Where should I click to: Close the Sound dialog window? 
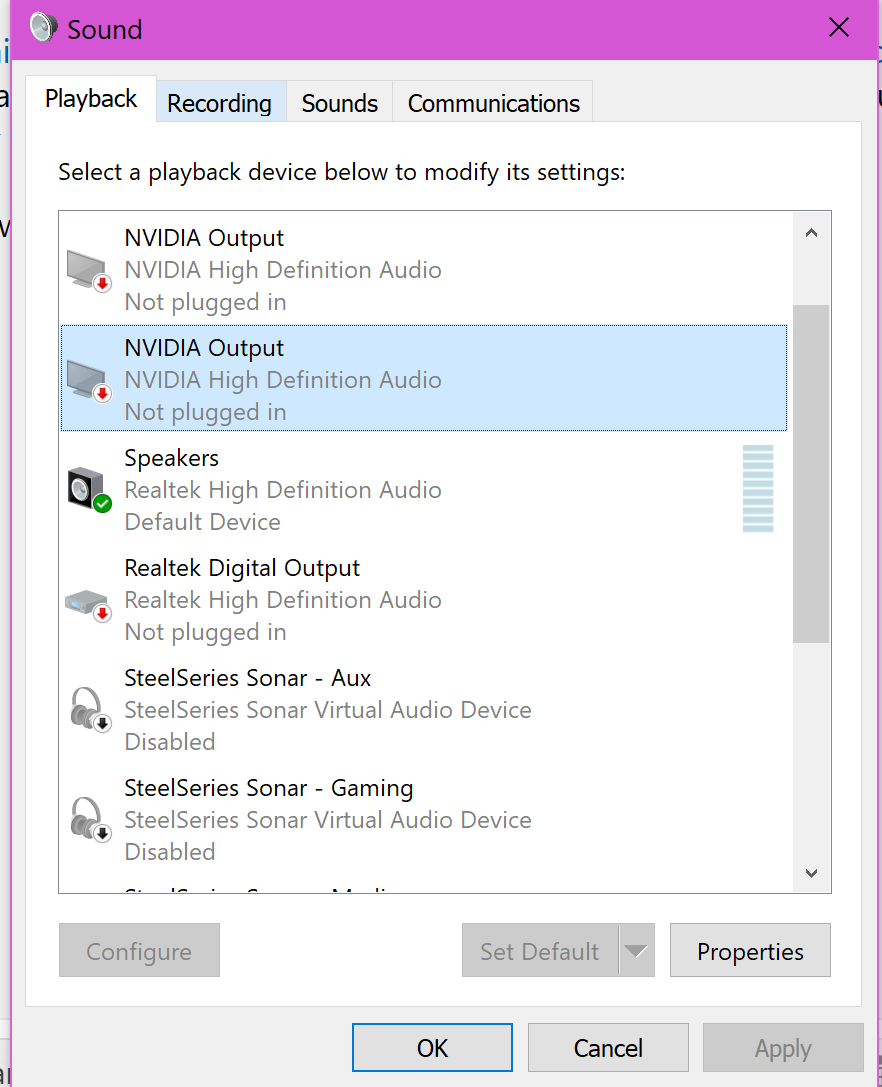pyautogui.click(x=839, y=28)
